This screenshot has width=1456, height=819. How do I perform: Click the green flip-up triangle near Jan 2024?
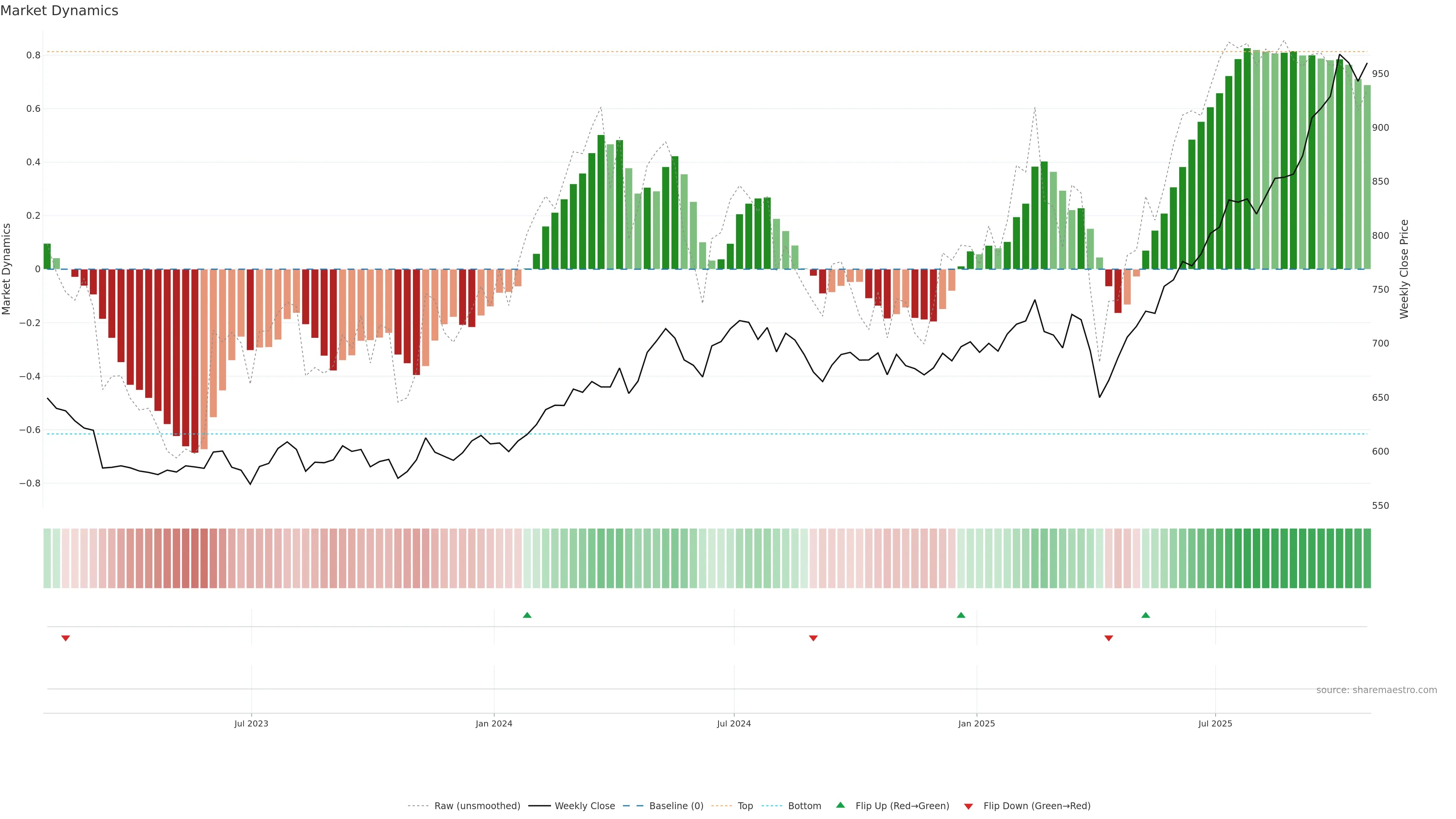527,615
